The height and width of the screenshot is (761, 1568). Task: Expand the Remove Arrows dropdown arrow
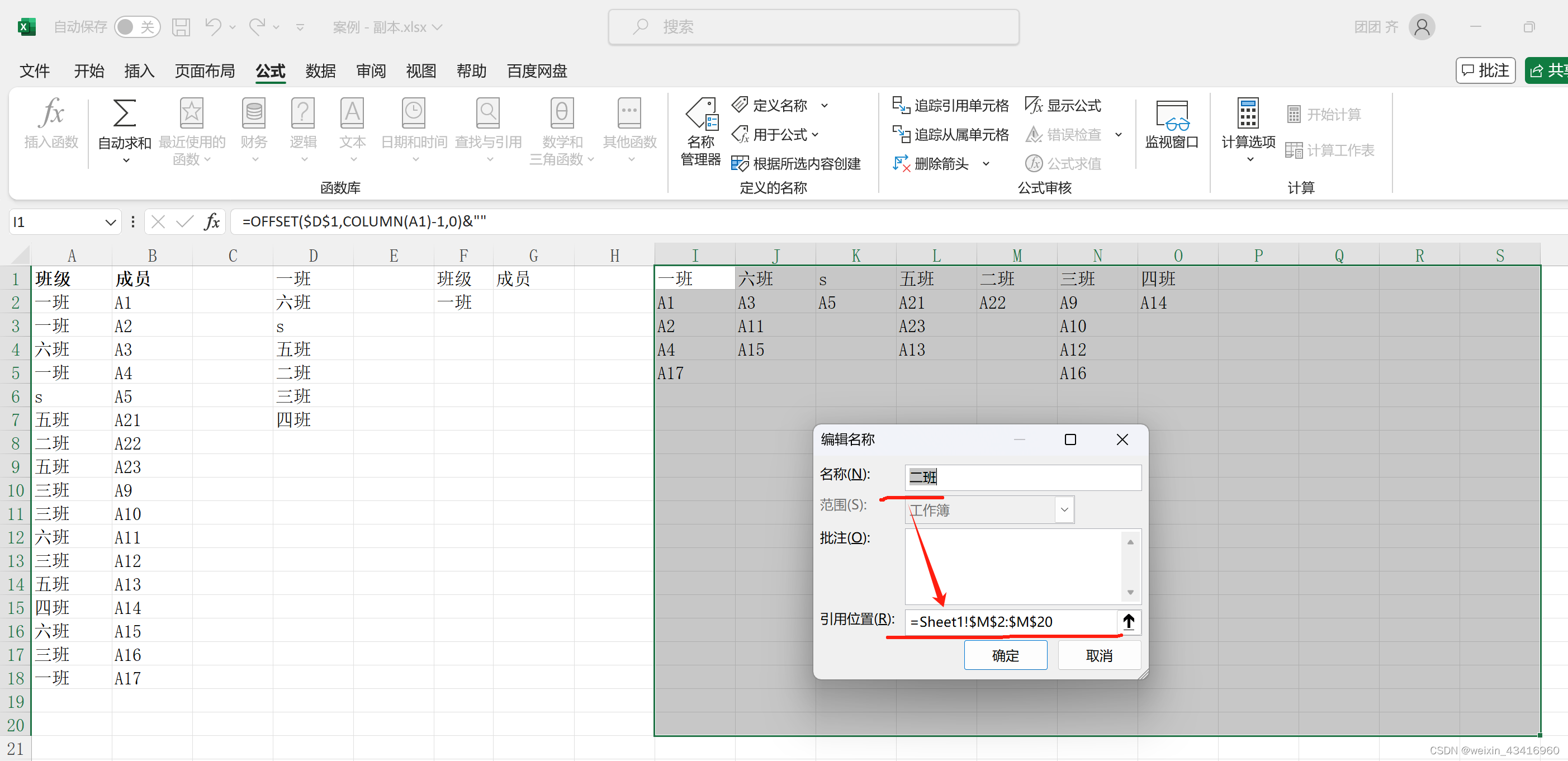[x=986, y=164]
